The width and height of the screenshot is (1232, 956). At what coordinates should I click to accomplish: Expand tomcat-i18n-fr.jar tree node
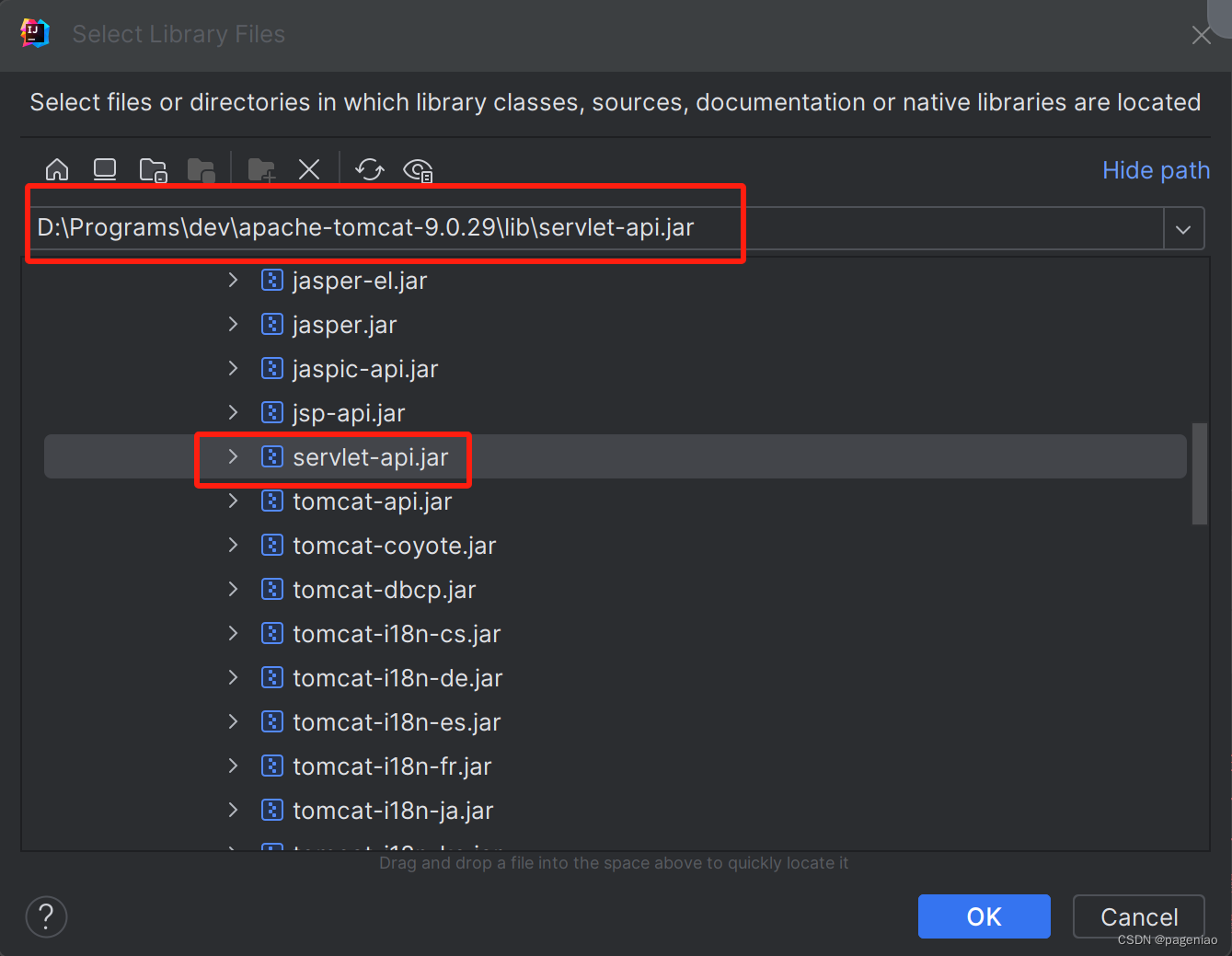(x=233, y=766)
